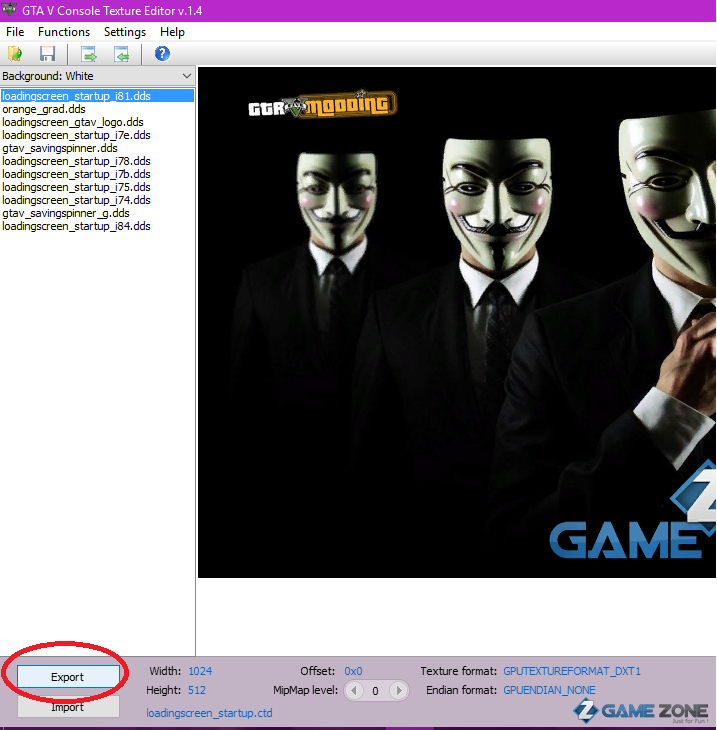This screenshot has height=730, width=717.
Task: Click the open file folder toolbar icon
Action: [x=15, y=54]
